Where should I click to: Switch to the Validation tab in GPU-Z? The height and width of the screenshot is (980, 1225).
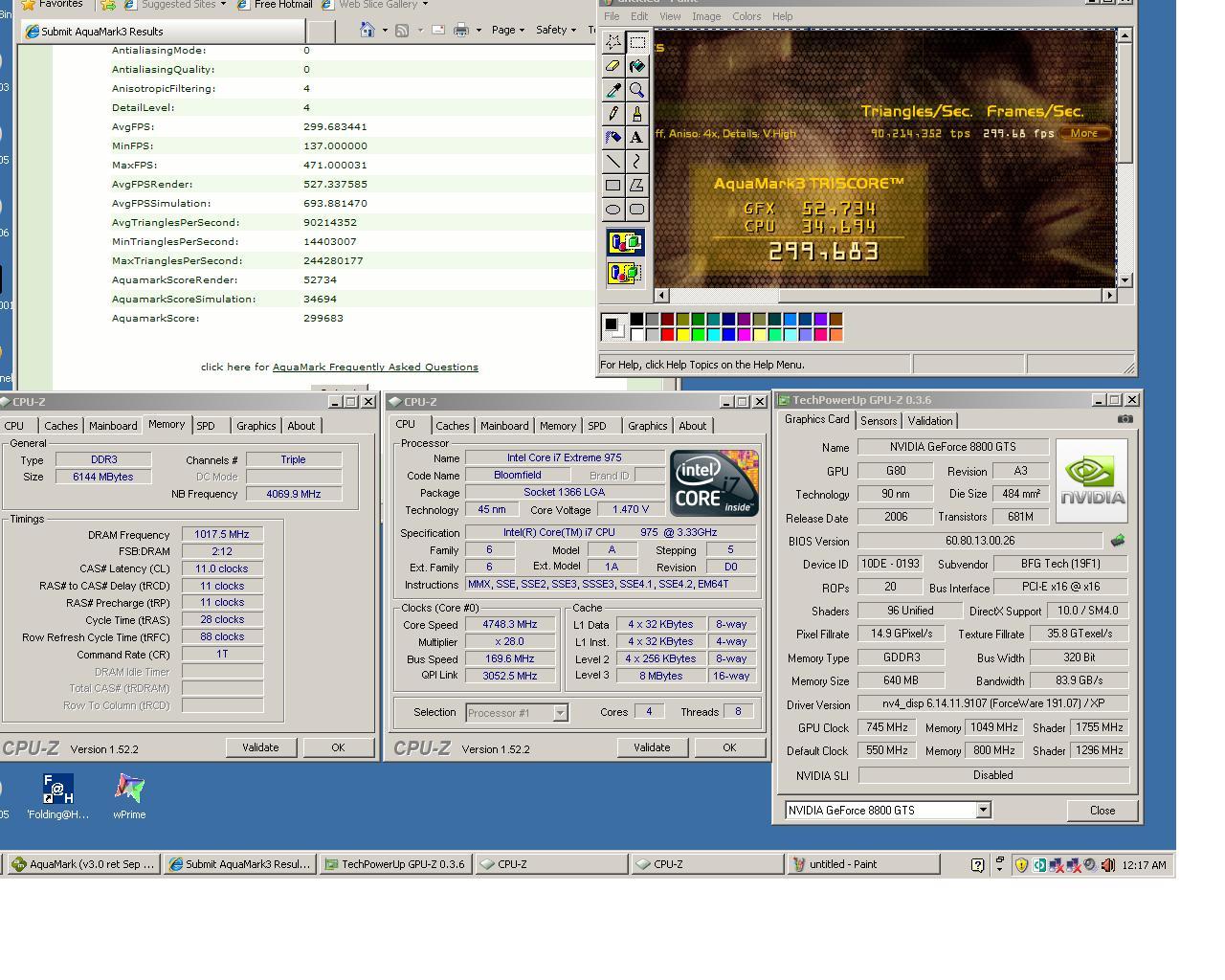930,421
